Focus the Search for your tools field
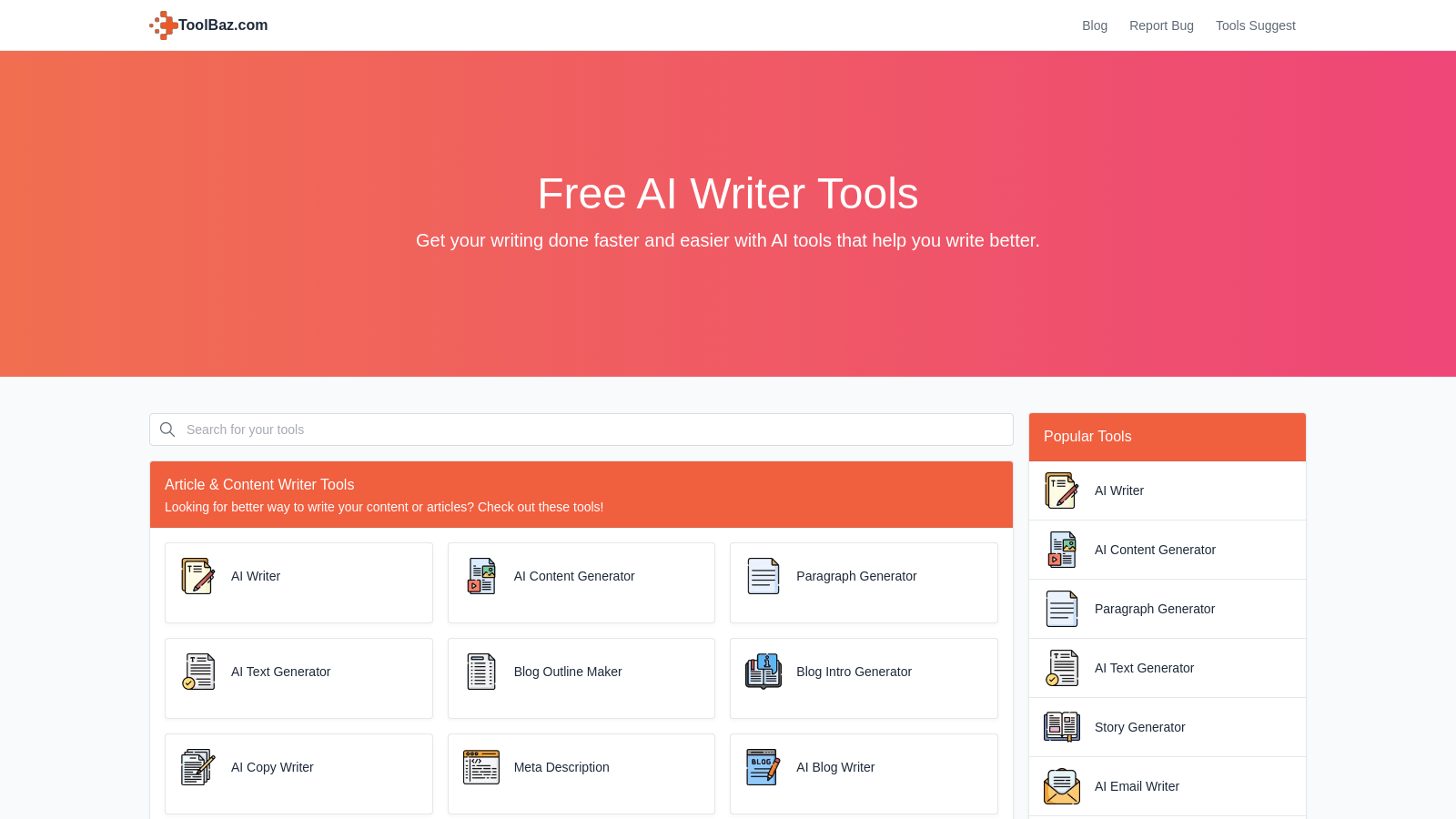 tap(581, 430)
